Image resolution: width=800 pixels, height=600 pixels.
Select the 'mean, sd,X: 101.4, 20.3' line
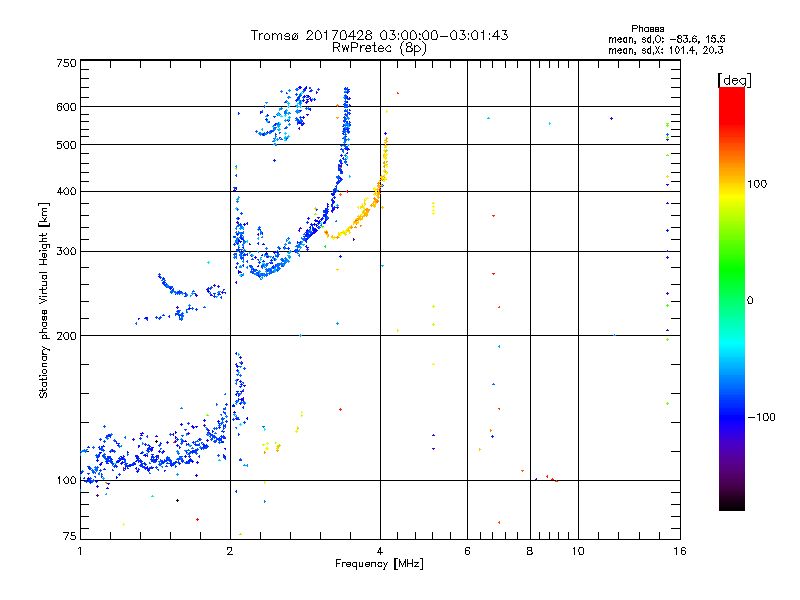coord(665,50)
